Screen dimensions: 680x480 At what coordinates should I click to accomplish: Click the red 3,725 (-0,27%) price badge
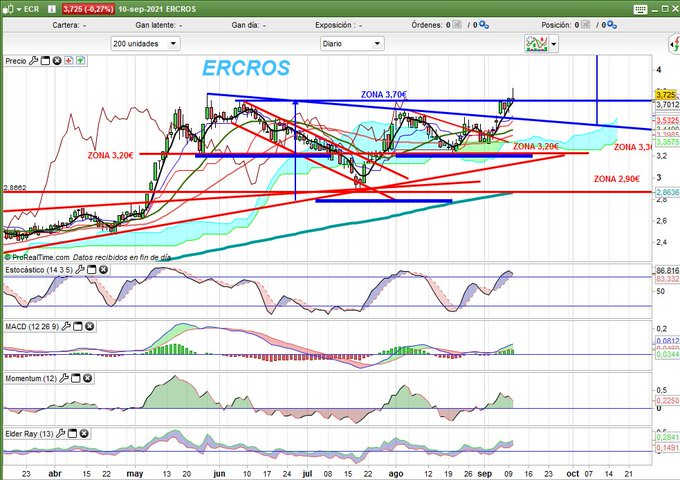click(88, 9)
